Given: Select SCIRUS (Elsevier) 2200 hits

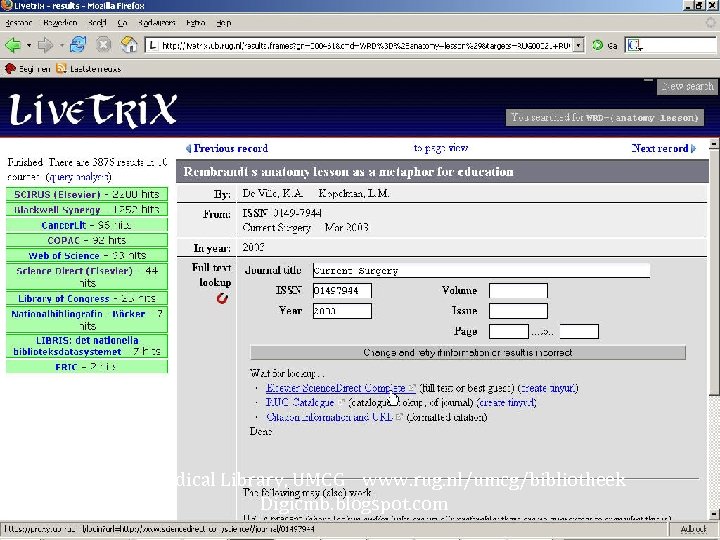Looking at the screenshot, I should [87, 194].
